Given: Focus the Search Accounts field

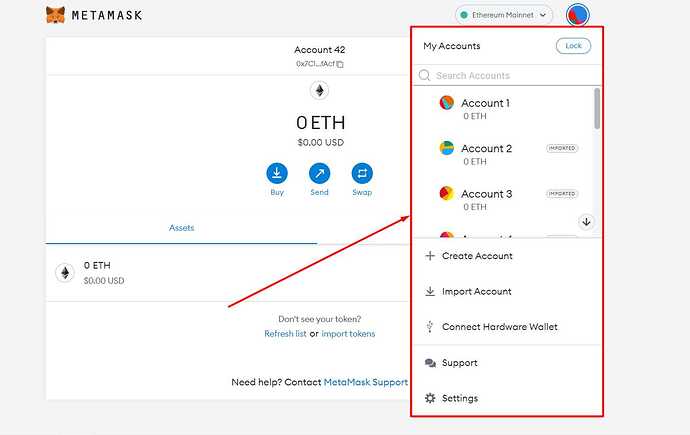Looking at the screenshot, I should [x=506, y=76].
